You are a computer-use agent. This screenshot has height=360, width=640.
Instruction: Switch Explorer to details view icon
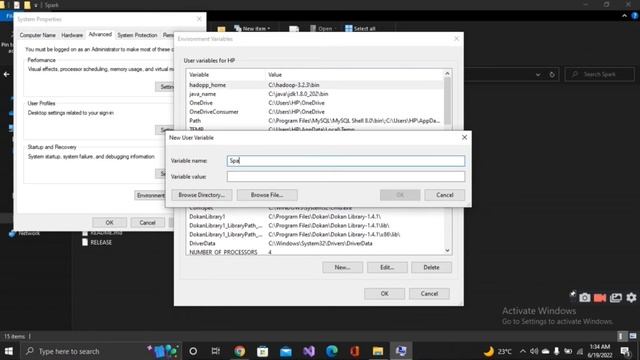(x=620, y=336)
